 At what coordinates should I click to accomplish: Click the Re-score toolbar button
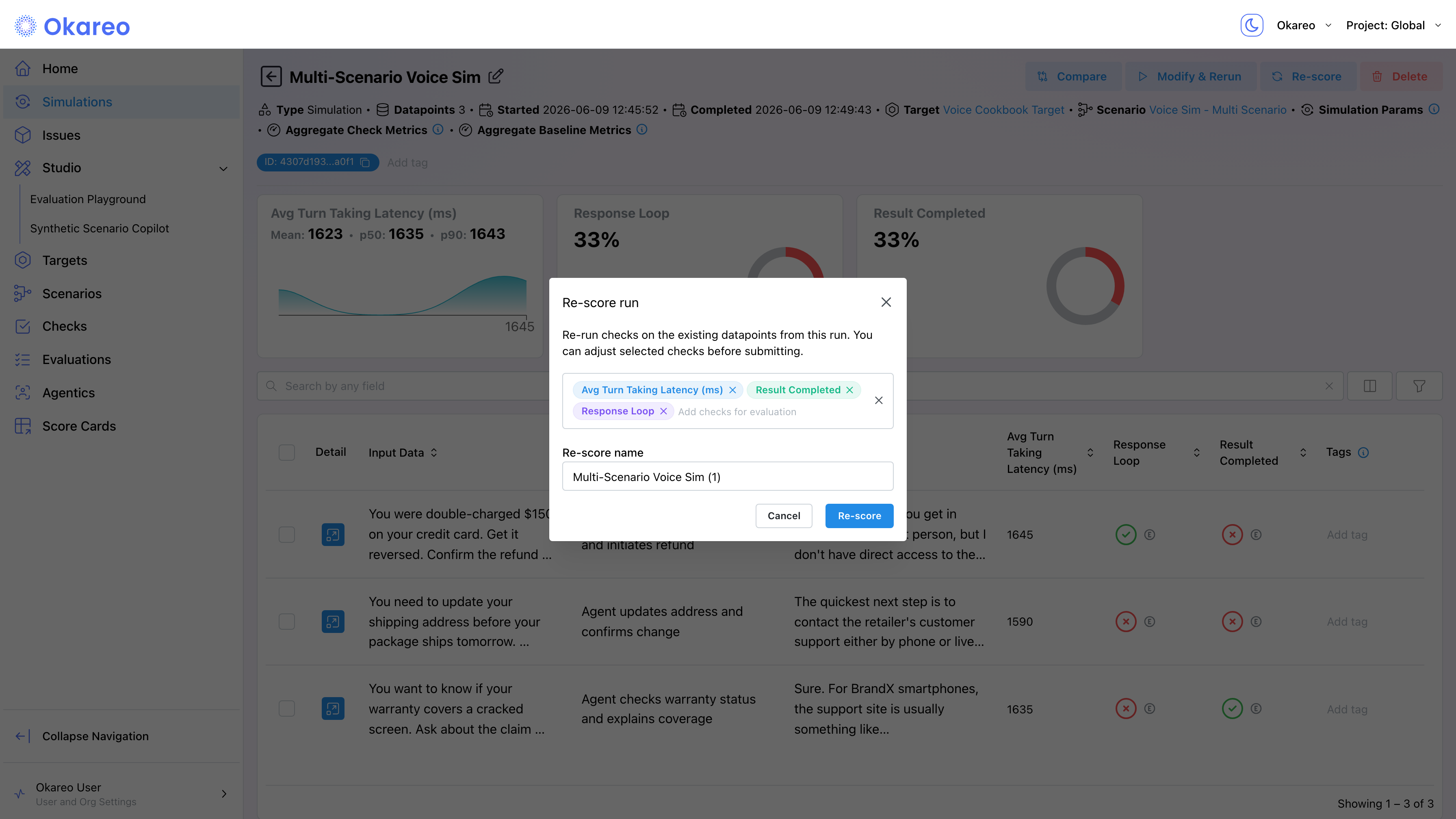pyautogui.click(x=1308, y=76)
